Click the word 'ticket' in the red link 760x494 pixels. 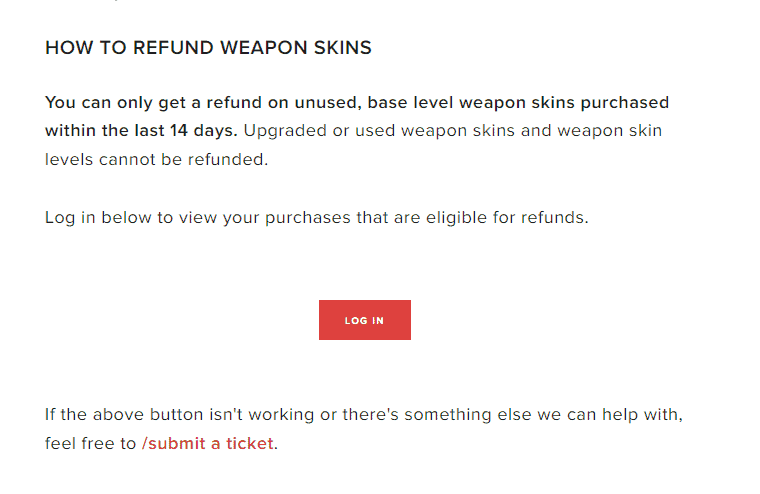[250, 444]
